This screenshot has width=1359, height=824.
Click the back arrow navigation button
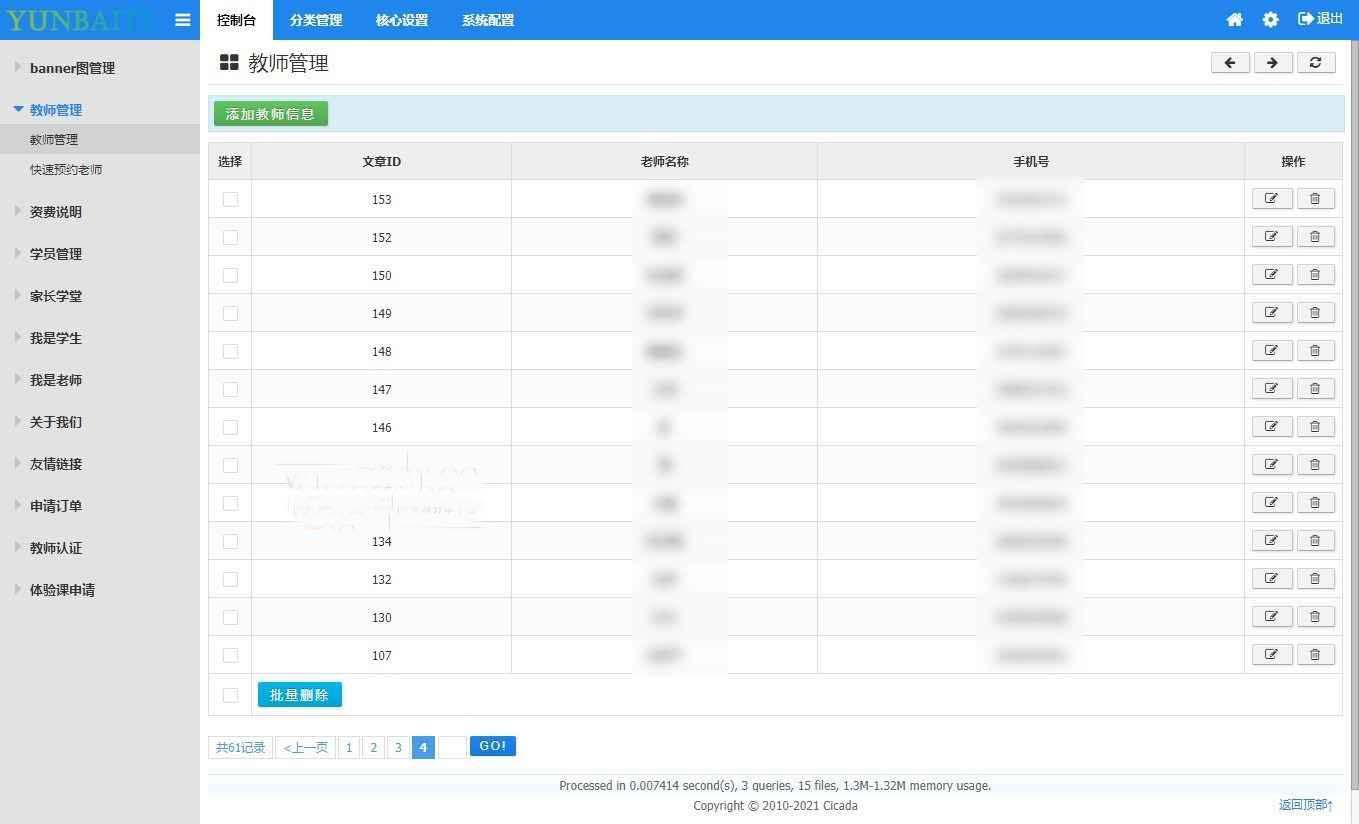click(x=1230, y=63)
